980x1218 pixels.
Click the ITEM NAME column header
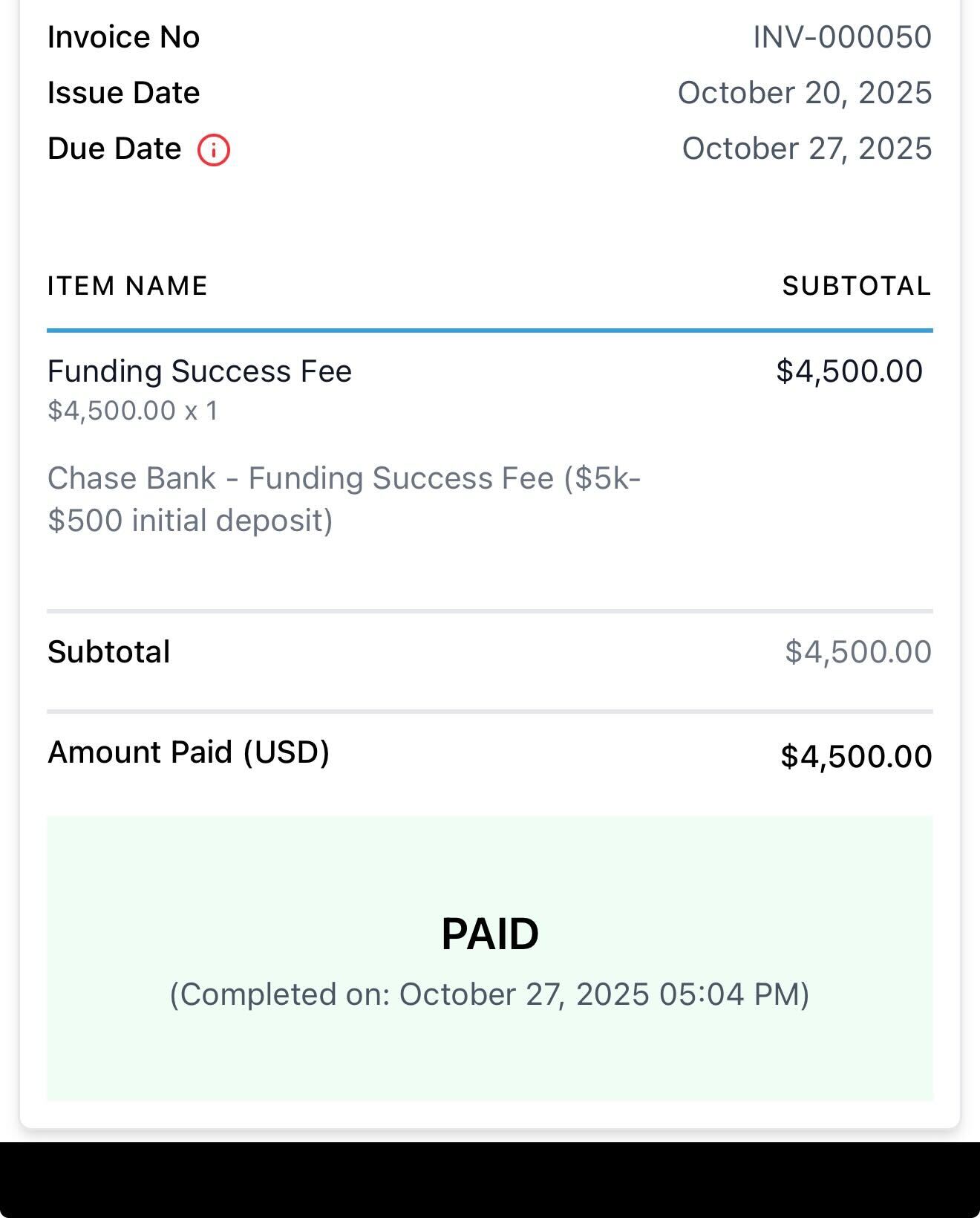[127, 286]
